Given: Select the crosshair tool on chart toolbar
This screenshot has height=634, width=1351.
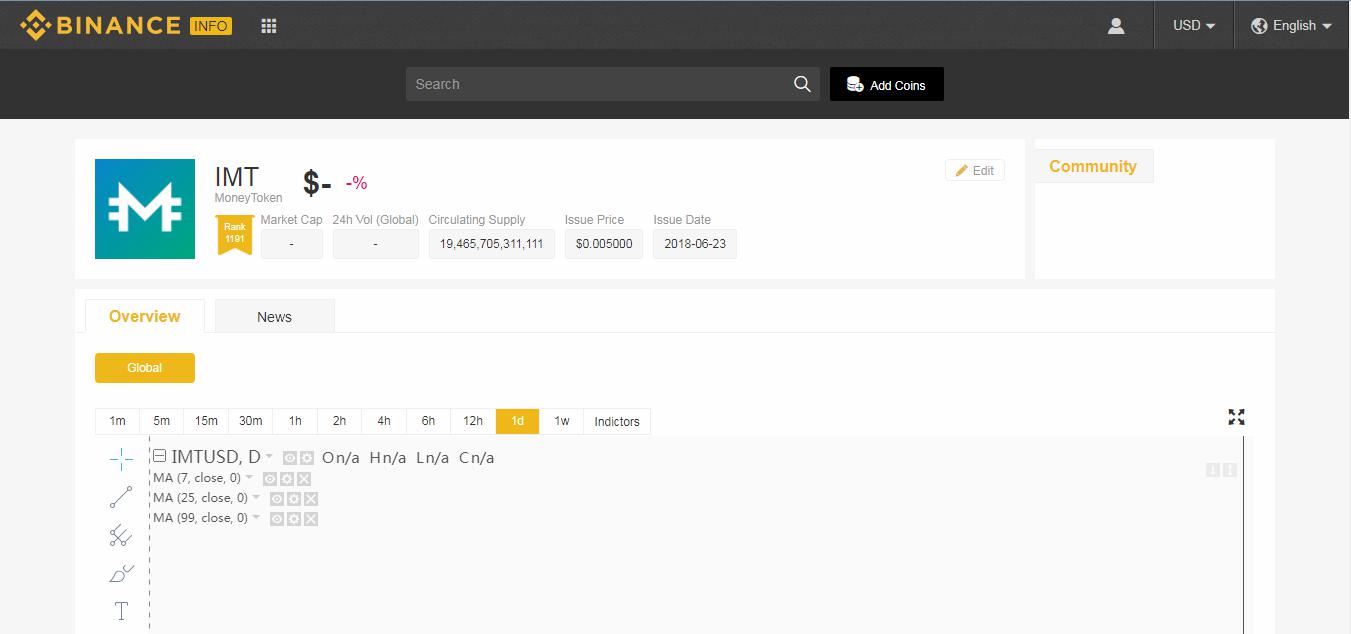Looking at the screenshot, I should [x=120, y=458].
